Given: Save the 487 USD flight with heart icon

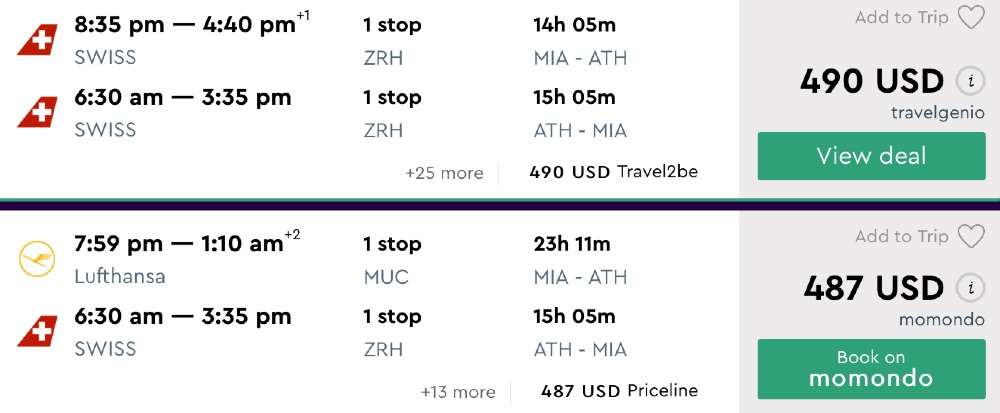Looking at the screenshot, I should (x=971, y=237).
